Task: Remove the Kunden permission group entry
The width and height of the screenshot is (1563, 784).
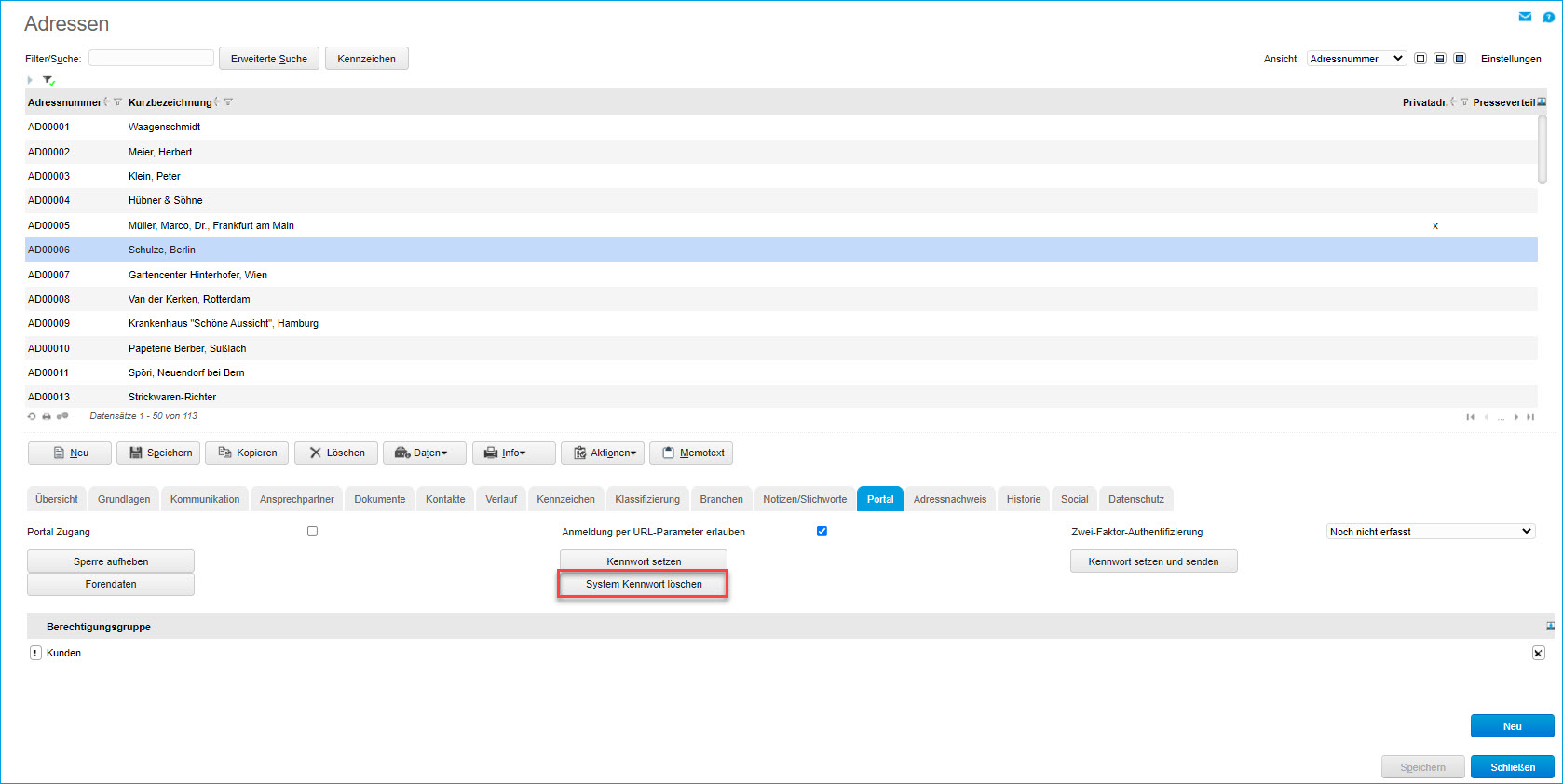Action: point(1538,653)
